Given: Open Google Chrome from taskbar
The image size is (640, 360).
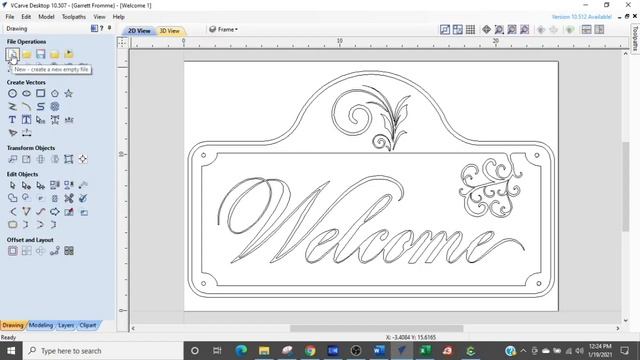Looking at the screenshot, I should pos(310,351).
